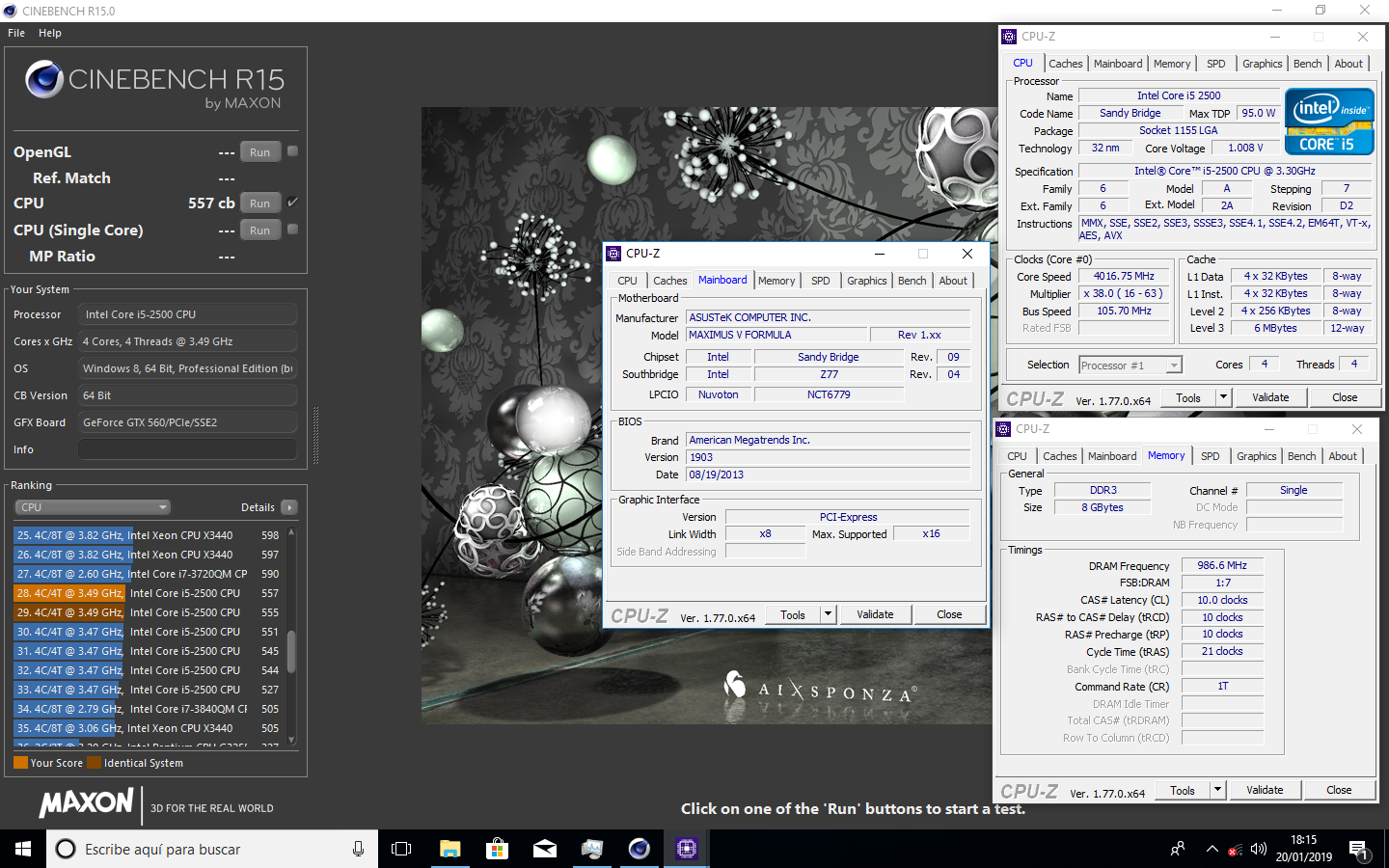
Task: Open Tools dropdown arrow in Memory CPU-Z window
Action: click(1217, 790)
